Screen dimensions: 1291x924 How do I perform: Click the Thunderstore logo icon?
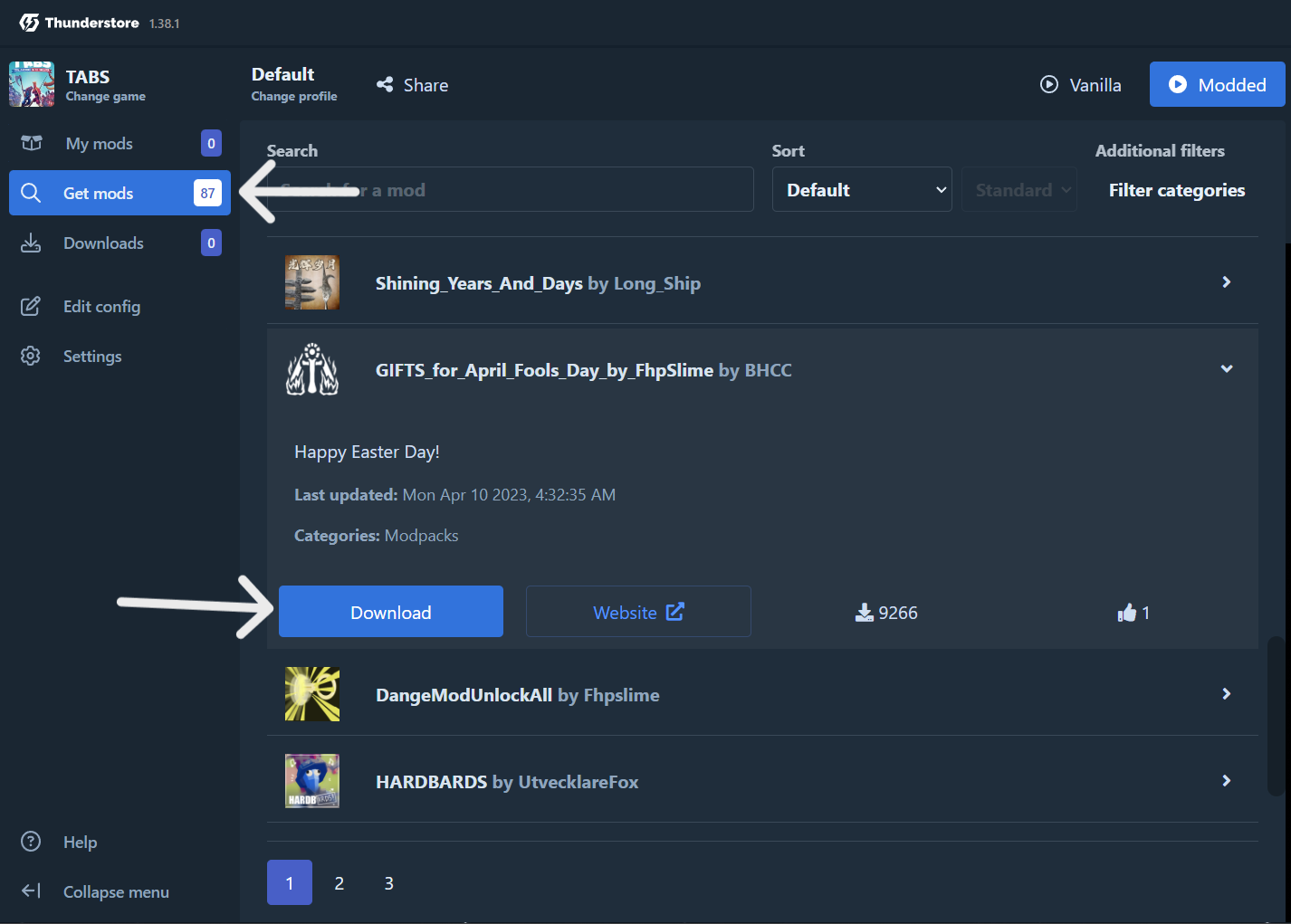pyautogui.click(x=29, y=23)
